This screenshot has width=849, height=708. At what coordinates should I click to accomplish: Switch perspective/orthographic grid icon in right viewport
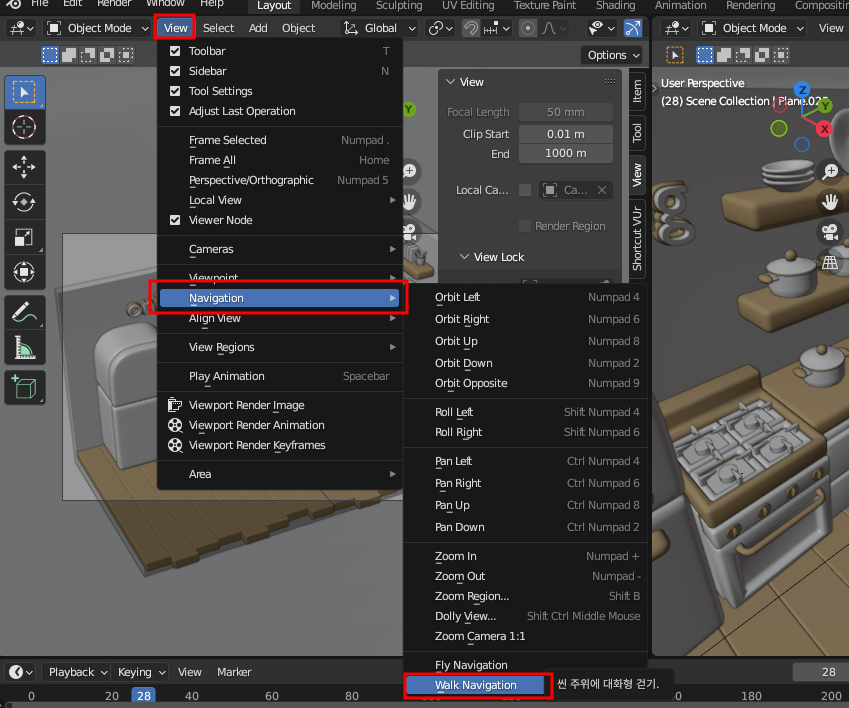[830, 263]
